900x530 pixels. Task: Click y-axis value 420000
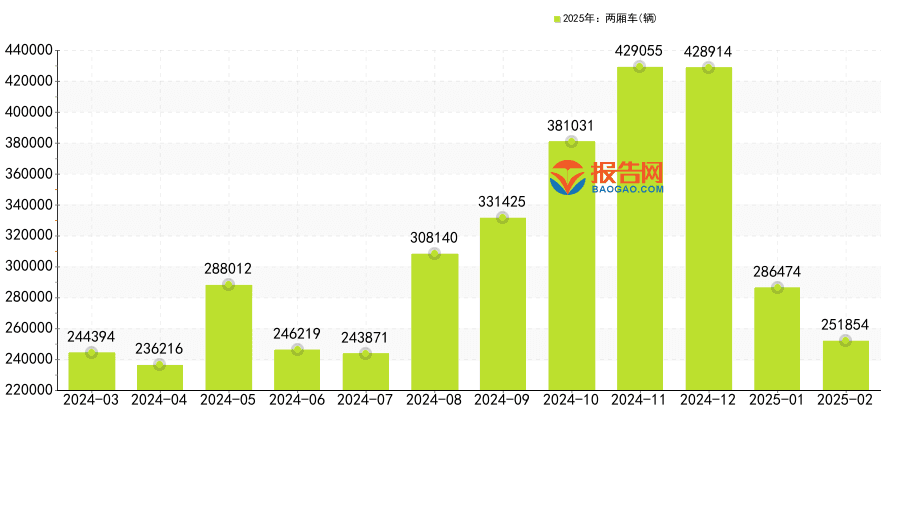[29, 81]
